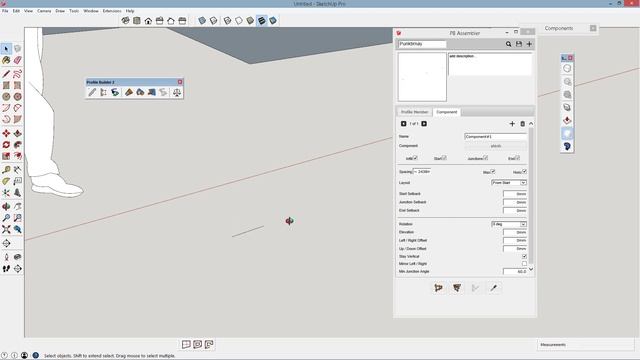640x360 pixels.
Task: Toggle the Start checkbox
Action: pyautogui.click(x=444, y=158)
